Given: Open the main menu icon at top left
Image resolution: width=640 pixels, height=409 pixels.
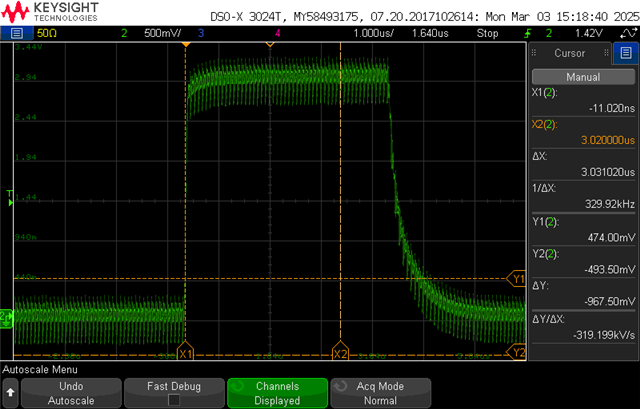Looking at the screenshot, I should 17,33.
